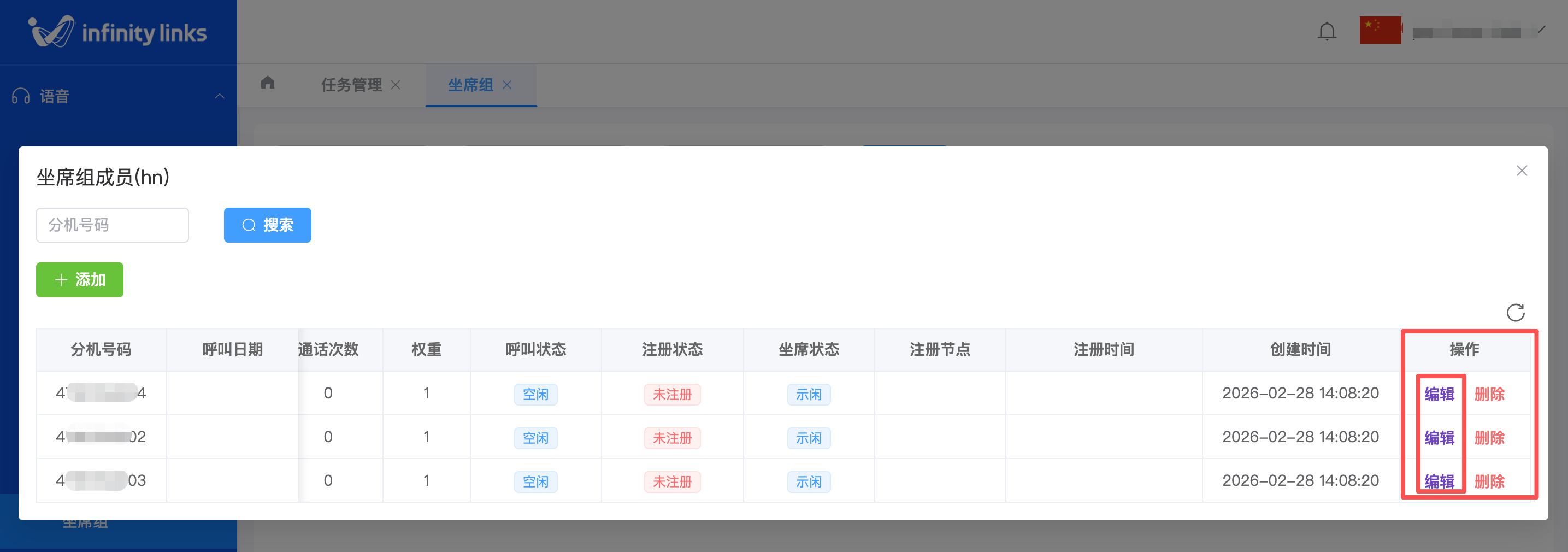Delete the extension ending in 02

click(1489, 438)
